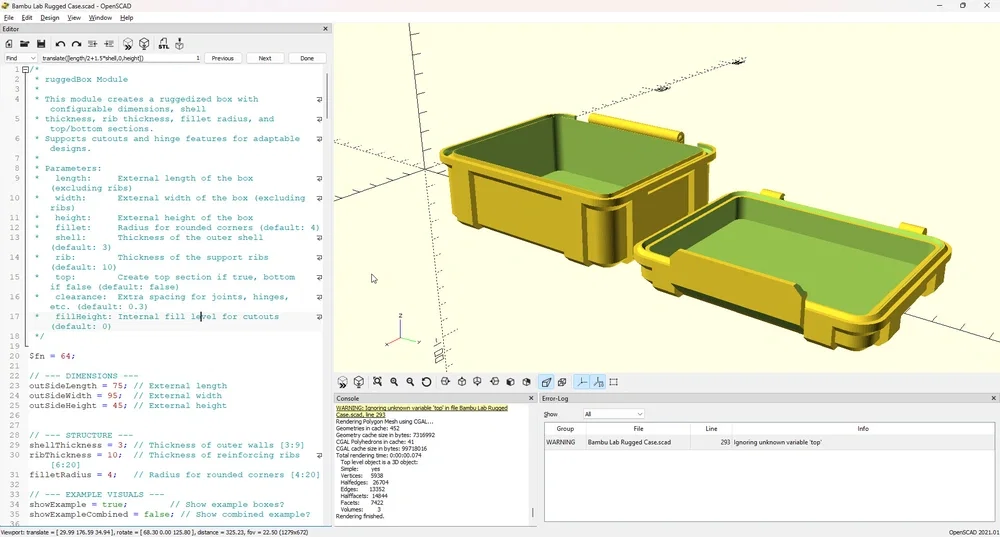Toggle Perspective projection mode
1000x537 pixels.
[x=546, y=382]
